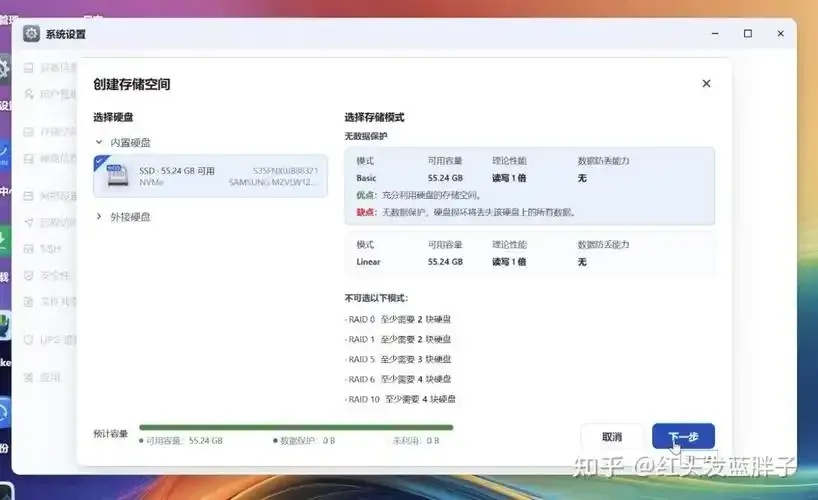The height and width of the screenshot is (500, 818).
Task: Click the RAID 6 至少需要 4 块硬盘 line
Action: (x=398, y=379)
